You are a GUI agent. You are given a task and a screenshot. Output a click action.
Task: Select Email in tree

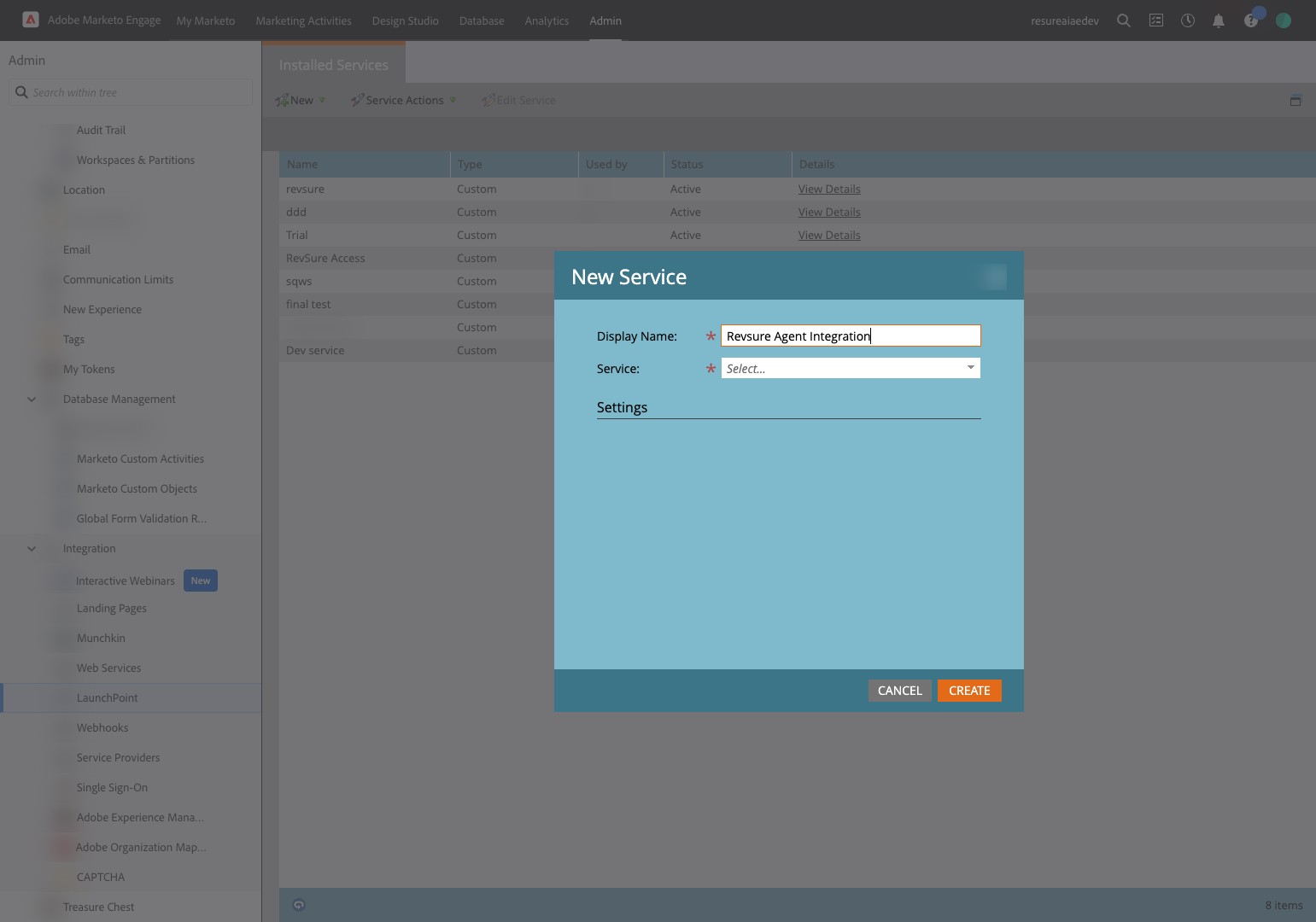pyautogui.click(x=76, y=249)
